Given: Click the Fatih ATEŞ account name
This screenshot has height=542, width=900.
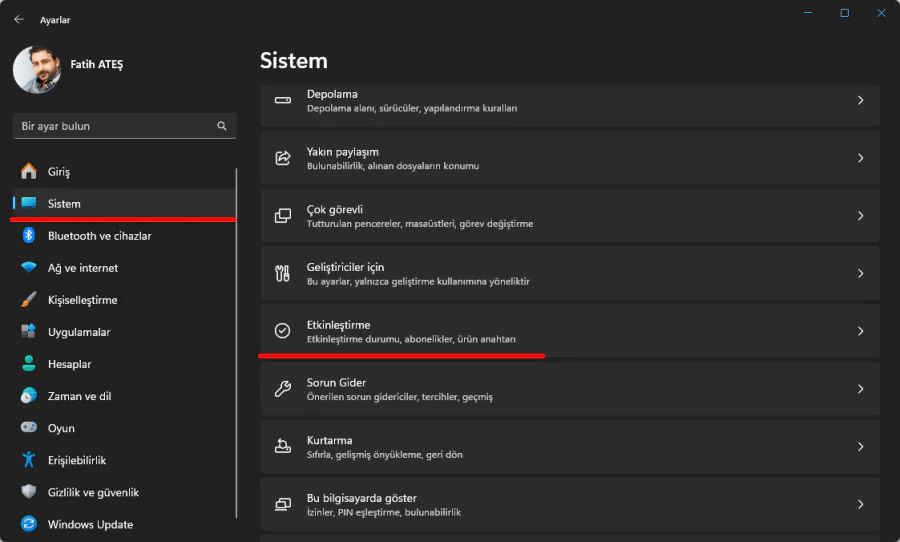Looking at the screenshot, I should pos(96,64).
